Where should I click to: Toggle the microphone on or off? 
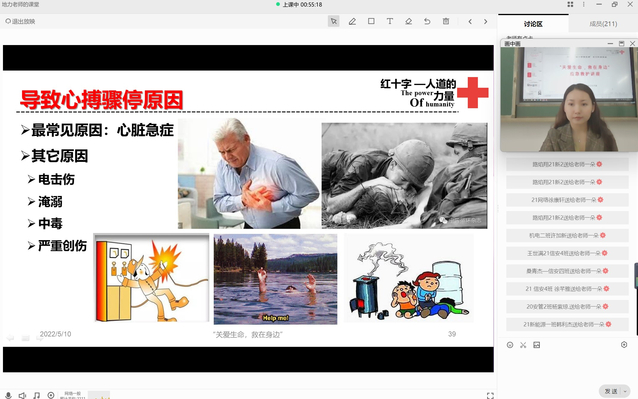(8, 395)
